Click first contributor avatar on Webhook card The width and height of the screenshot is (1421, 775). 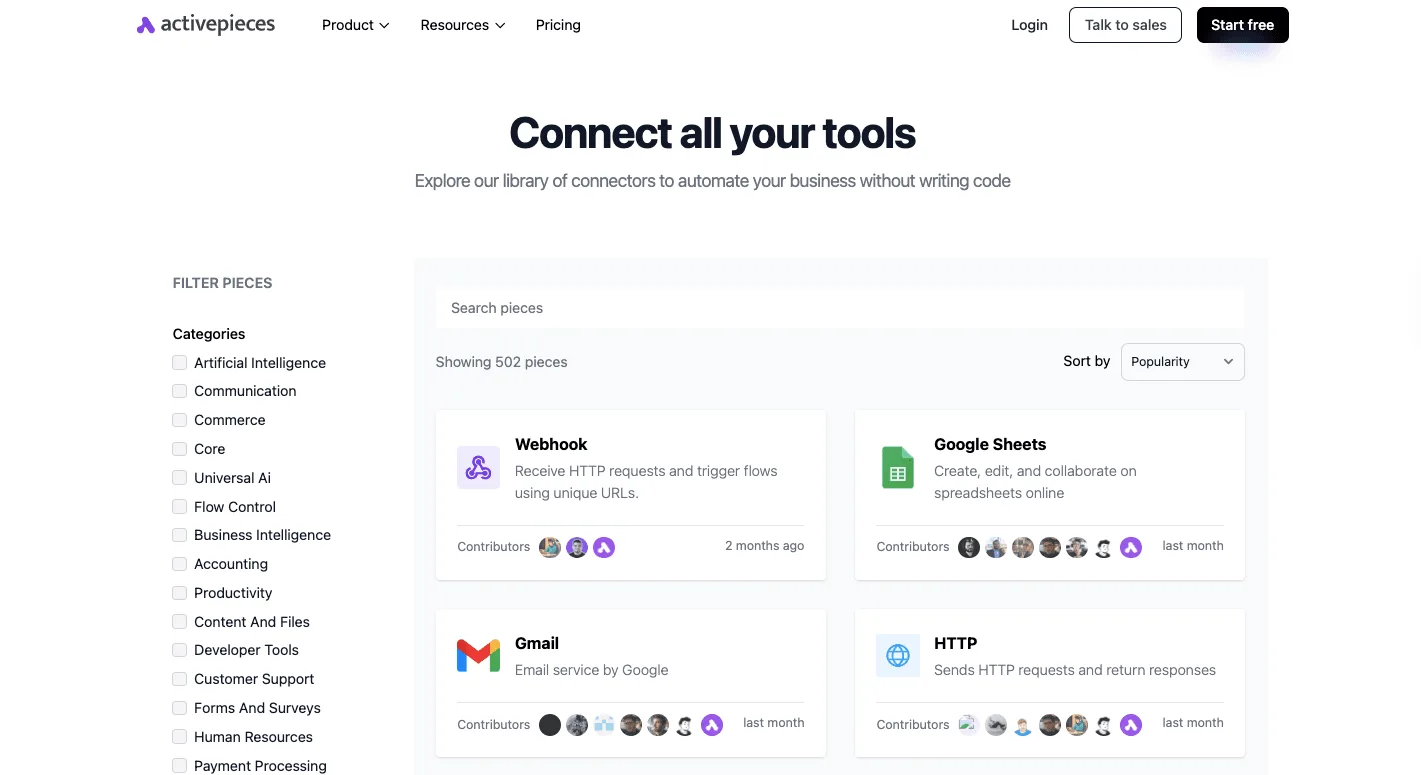[x=550, y=547]
